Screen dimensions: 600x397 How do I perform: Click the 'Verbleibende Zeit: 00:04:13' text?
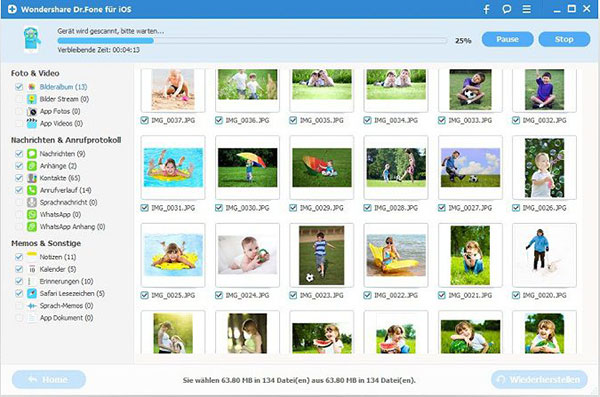tap(99, 50)
